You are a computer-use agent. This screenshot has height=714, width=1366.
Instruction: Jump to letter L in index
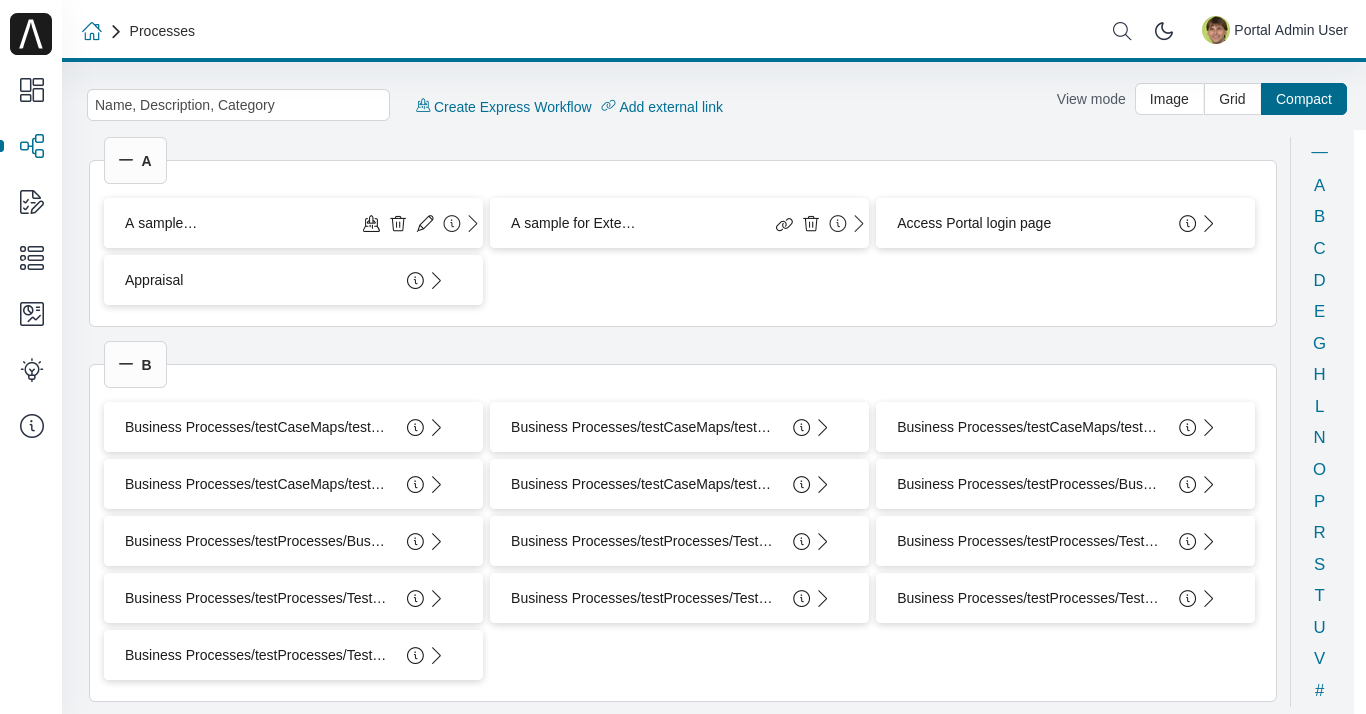click(x=1319, y=406)
